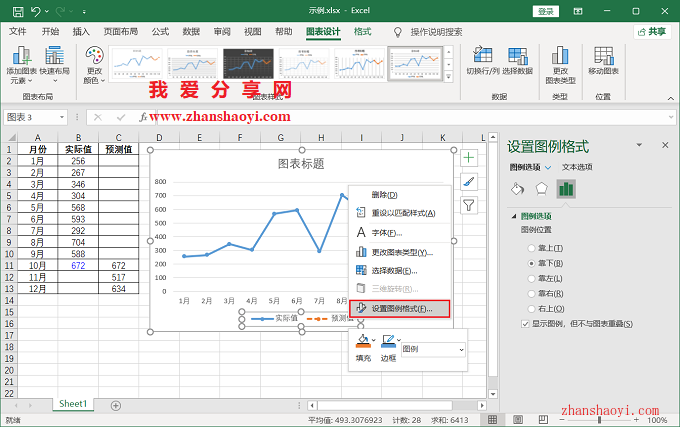Click the Ribbon Display Options icon
The height and width of the screenshot is (427, 680).
pos(578,11)
